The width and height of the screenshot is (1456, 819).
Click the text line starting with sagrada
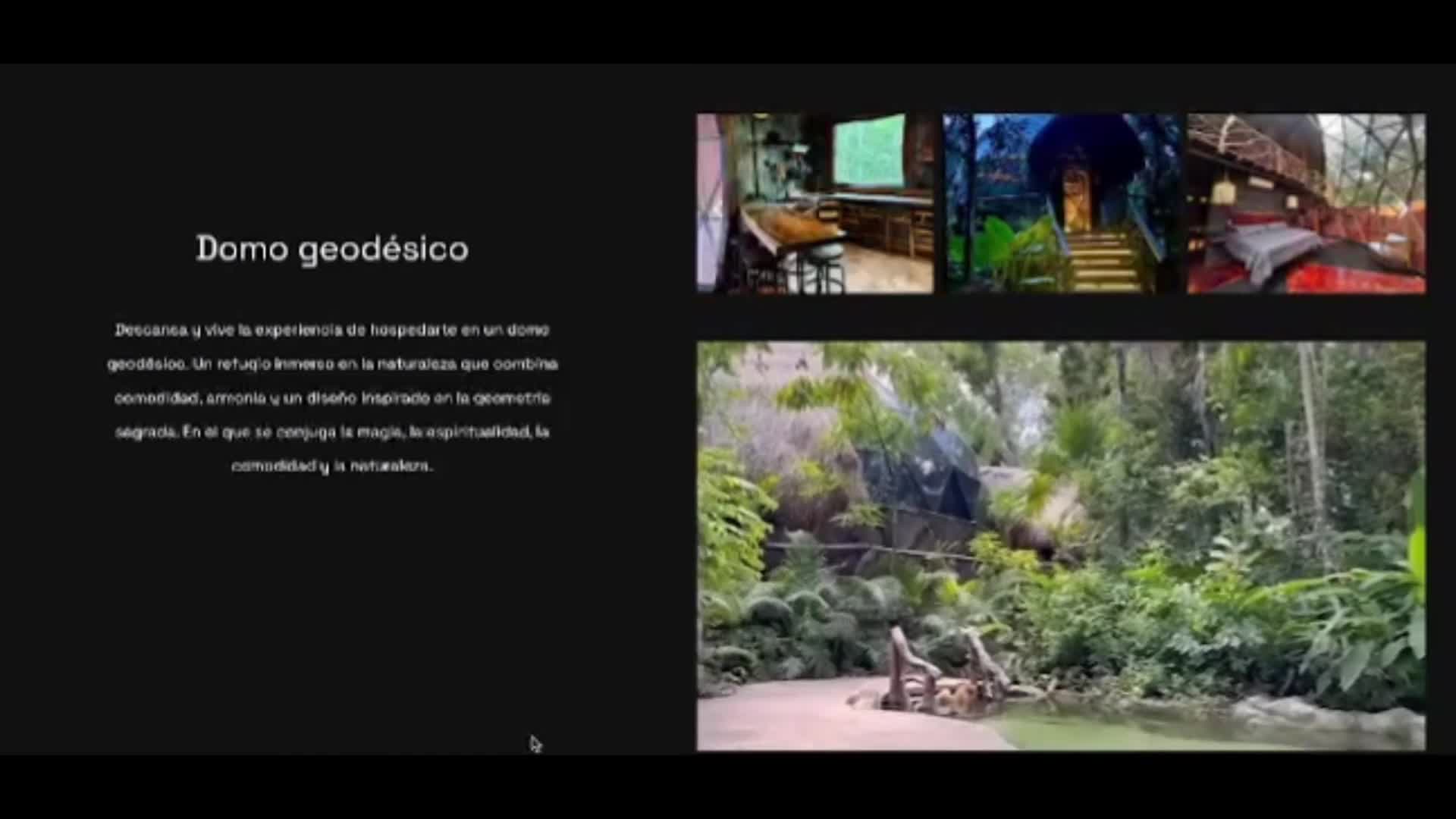tap(332, 432)
